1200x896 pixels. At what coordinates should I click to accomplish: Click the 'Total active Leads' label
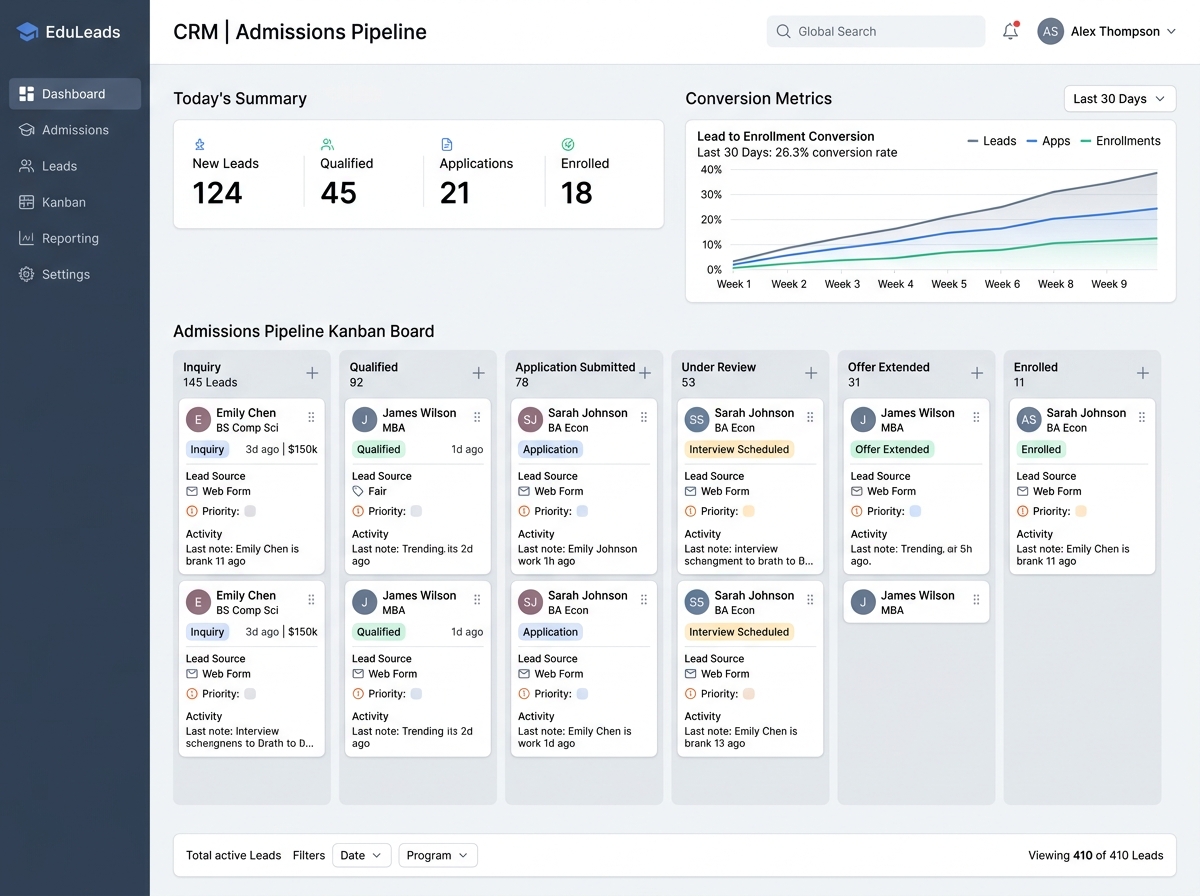(x=234, y=855)
